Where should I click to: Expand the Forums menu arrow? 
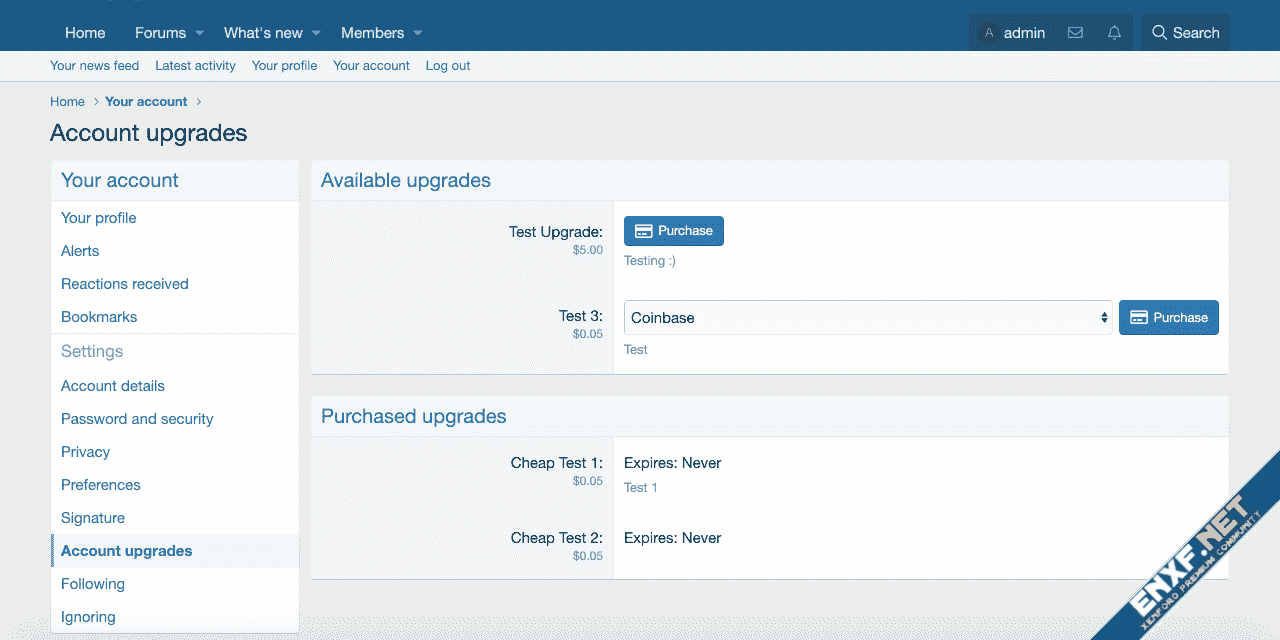pyautogui.click(x=200, y=33)
